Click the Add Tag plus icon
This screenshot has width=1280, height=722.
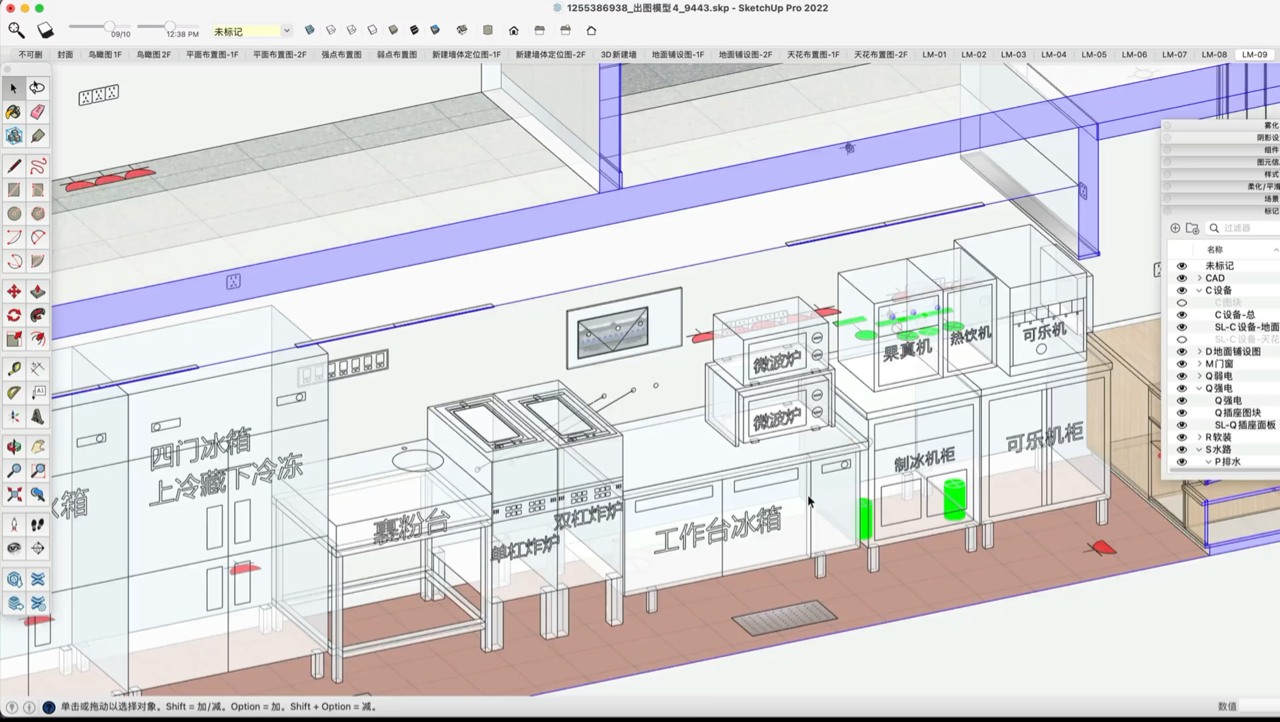click(1175, 228)
